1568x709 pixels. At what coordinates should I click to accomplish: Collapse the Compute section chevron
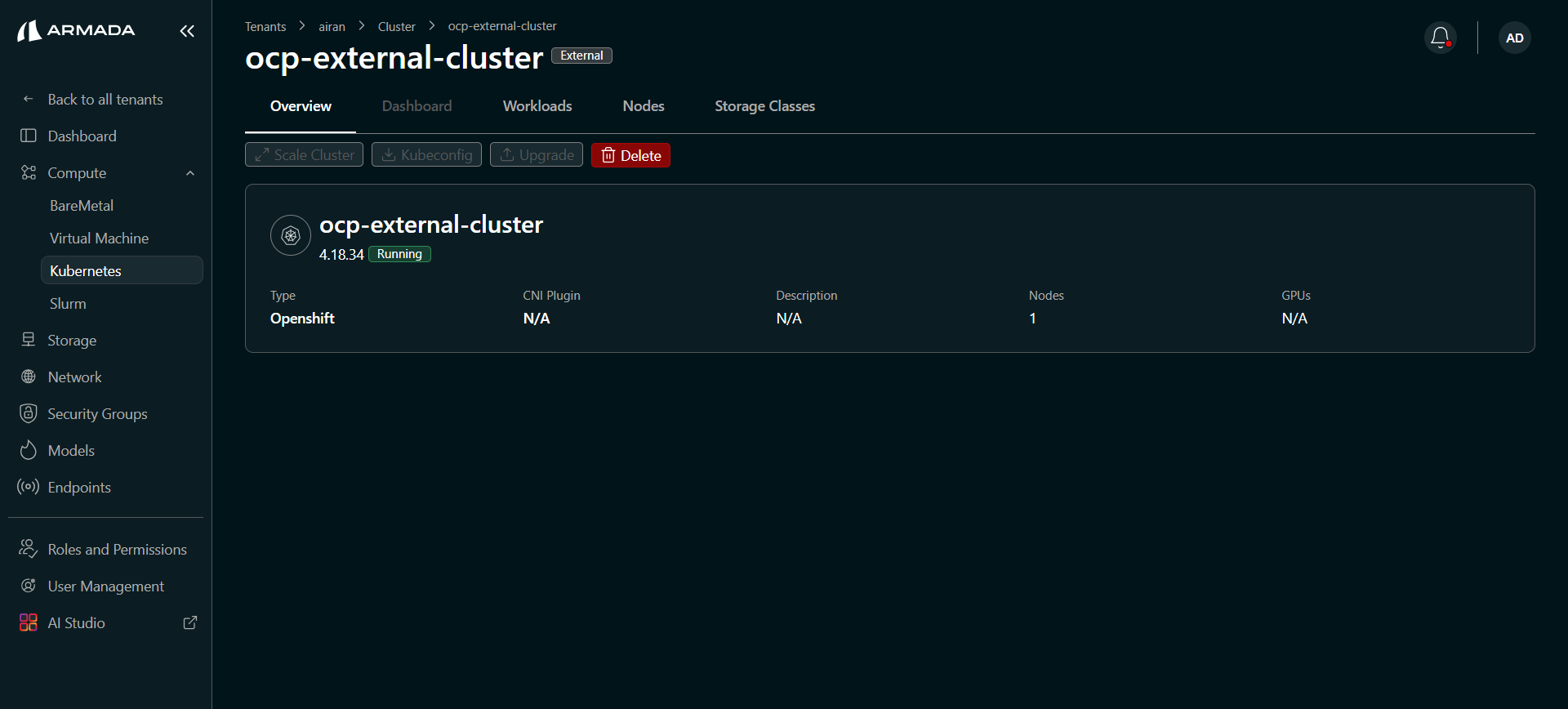click(x=190, y=173)
